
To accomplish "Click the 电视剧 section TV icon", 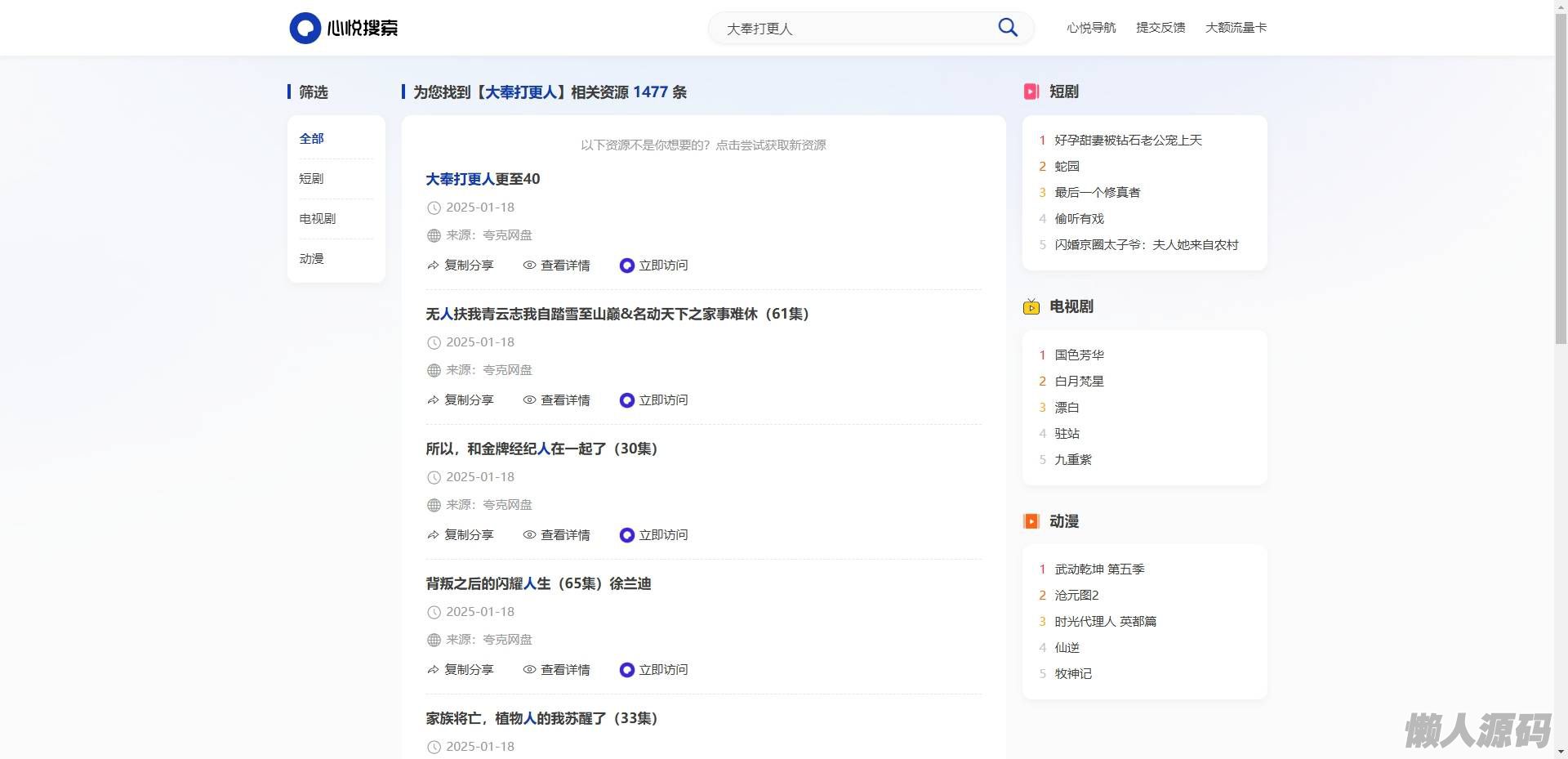I will 1031,307.
